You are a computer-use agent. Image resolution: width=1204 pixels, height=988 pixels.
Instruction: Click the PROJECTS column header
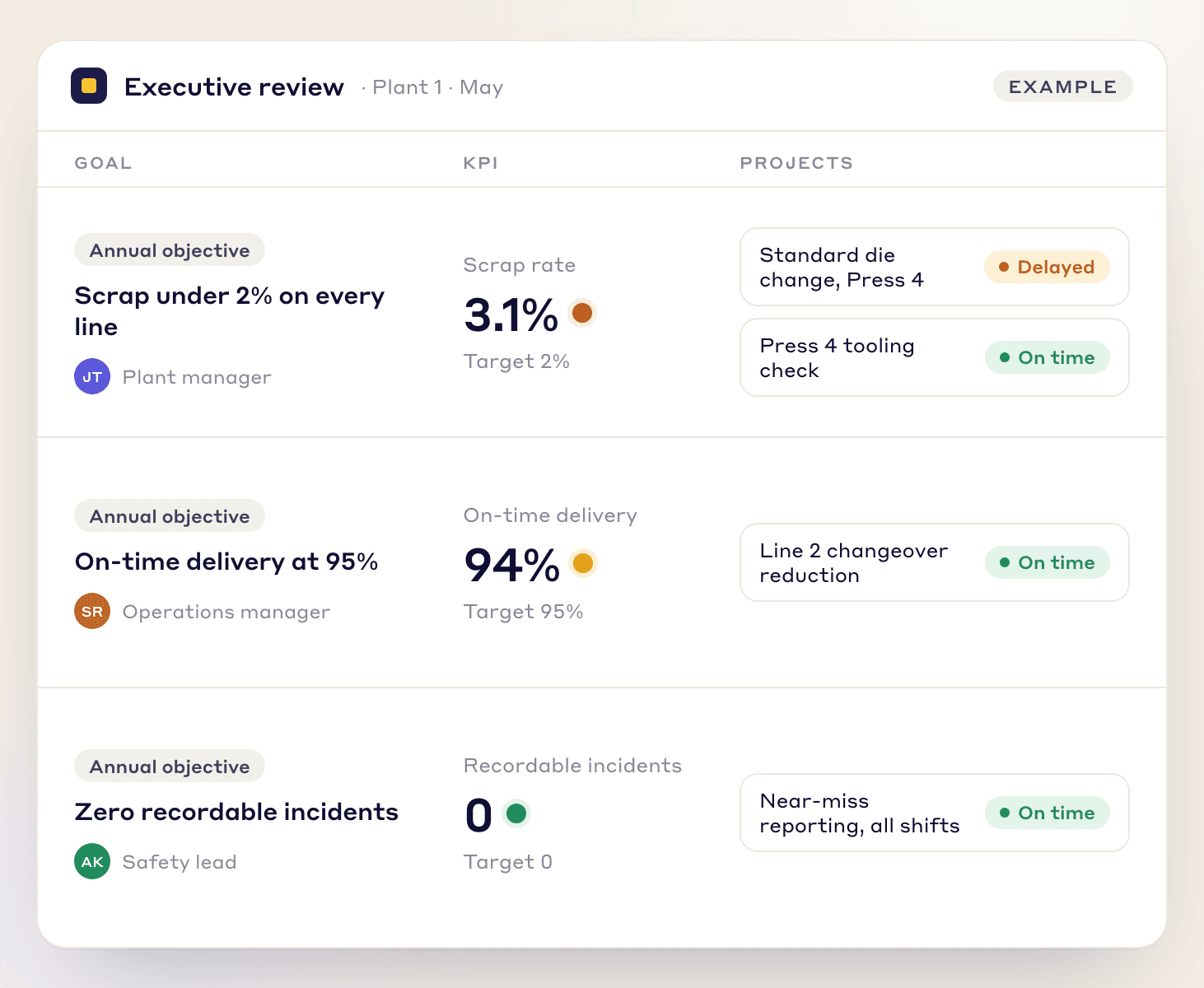click(796, 163)
